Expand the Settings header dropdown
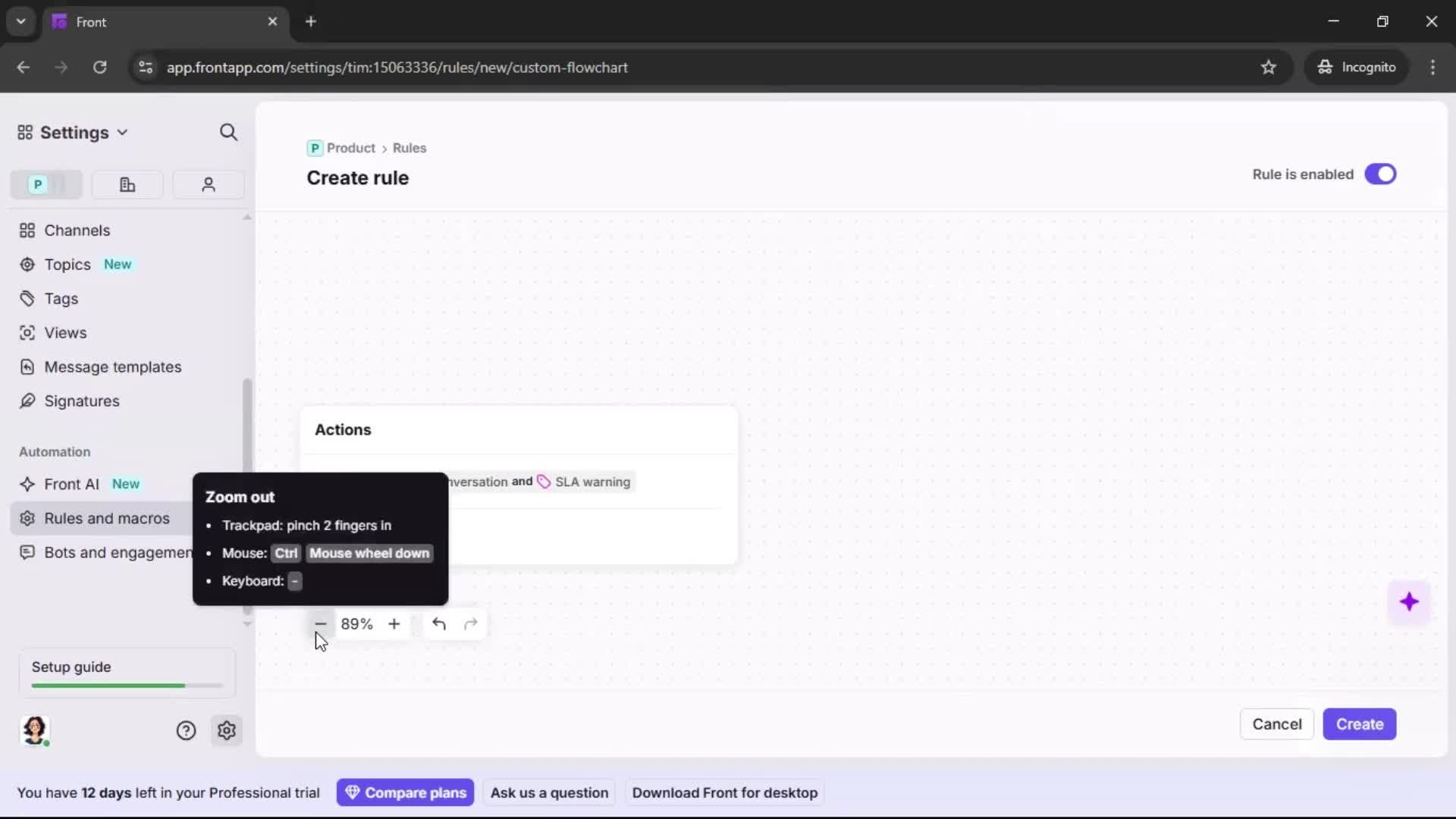This screenshot has height=819, width=1456. [x=123, y=132]
